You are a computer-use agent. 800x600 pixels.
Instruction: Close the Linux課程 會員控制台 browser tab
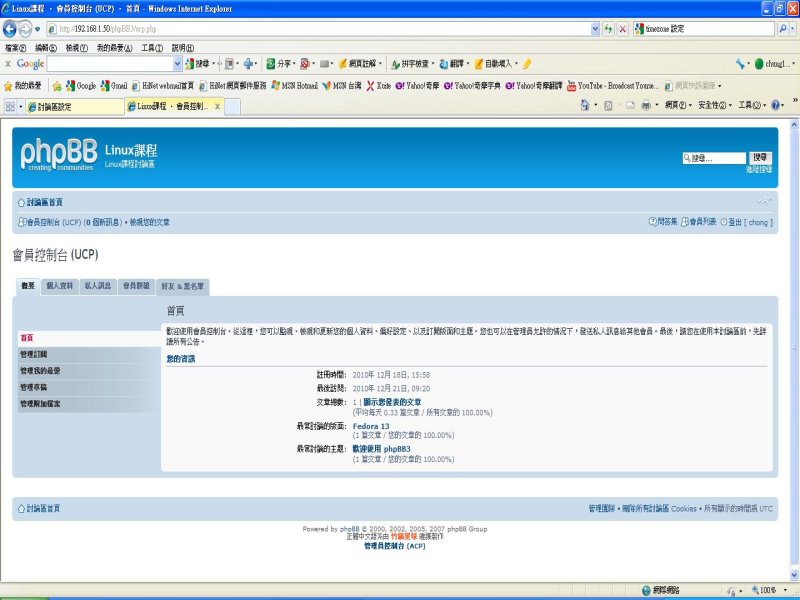pos(217,106)
